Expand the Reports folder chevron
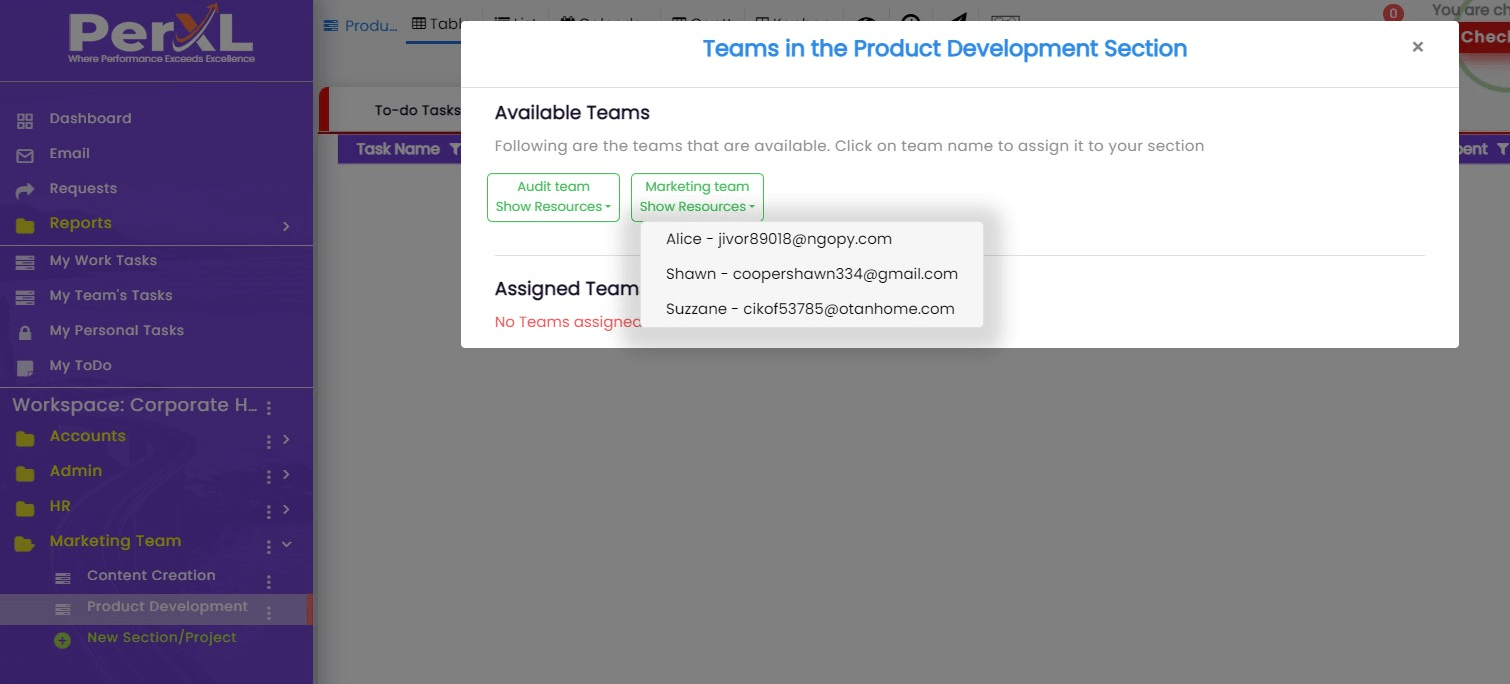Viewport: 1510px width, 684px height. 286,226
